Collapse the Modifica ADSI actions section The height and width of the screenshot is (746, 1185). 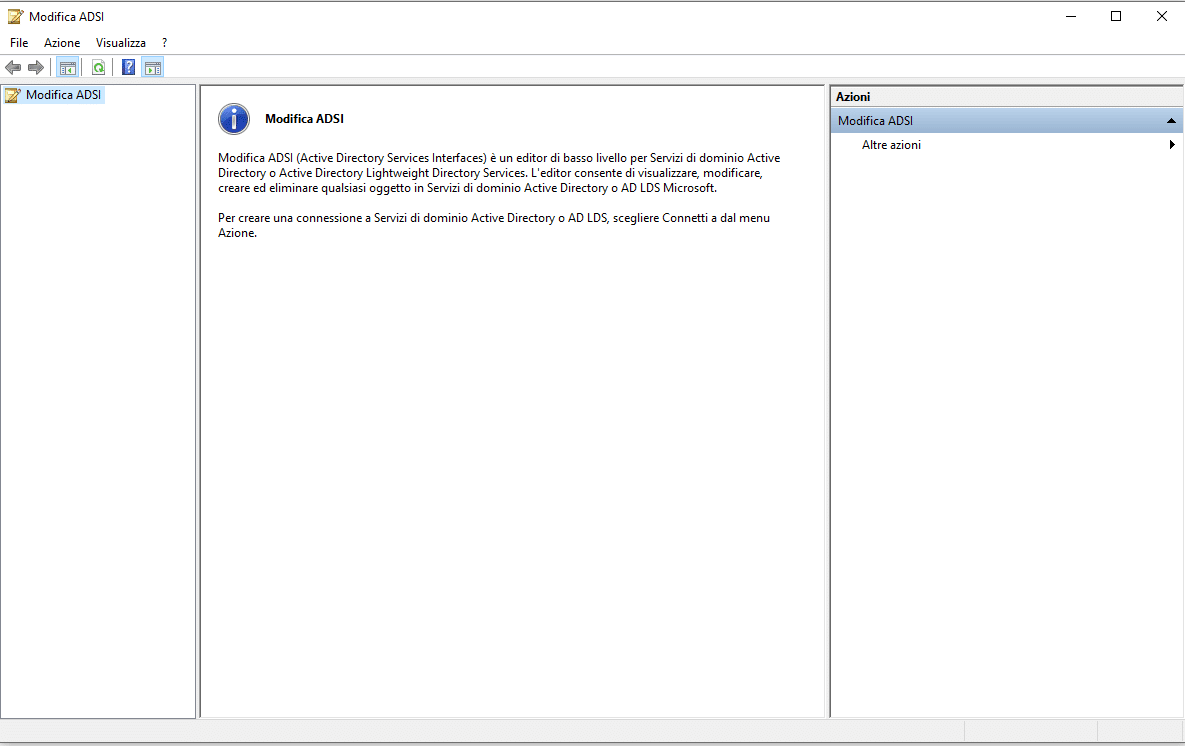point(1171,121)
